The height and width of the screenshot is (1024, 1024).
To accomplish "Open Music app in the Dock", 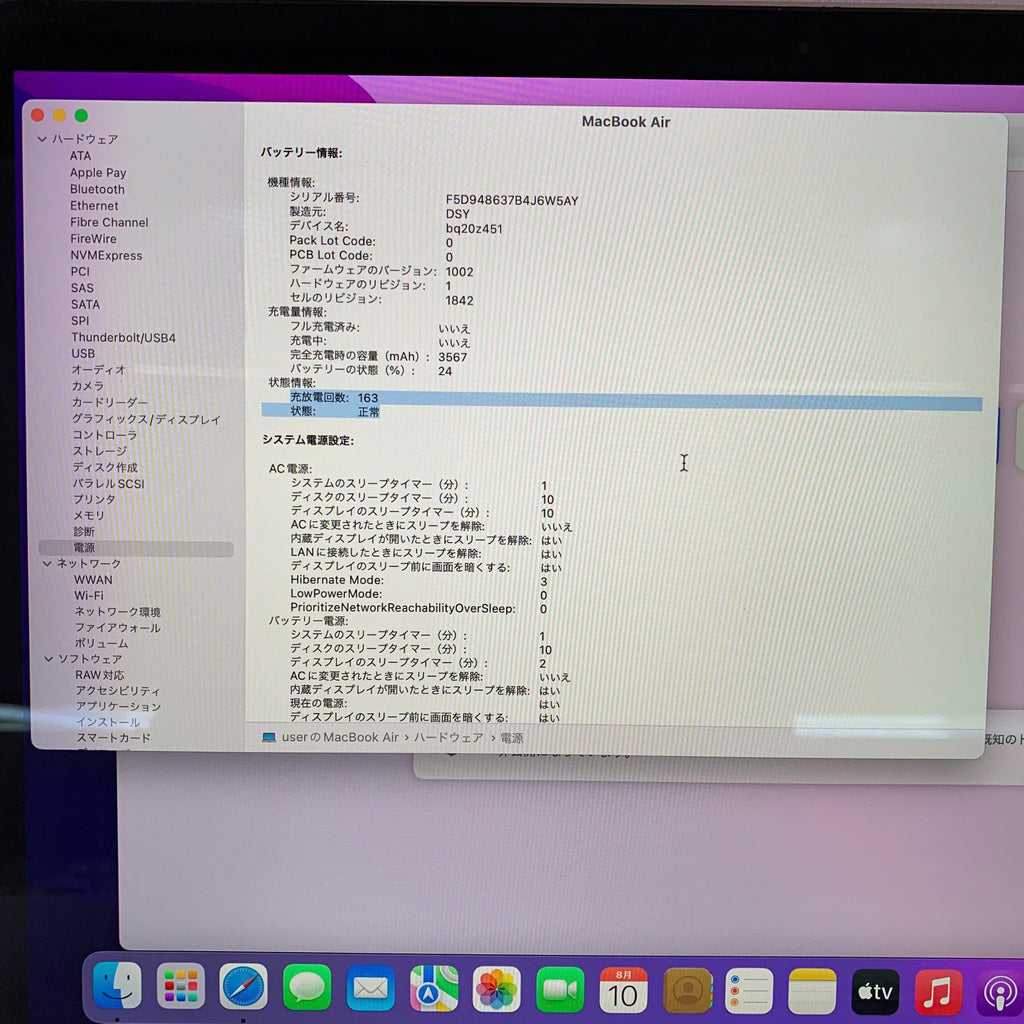I will [938, 994].
